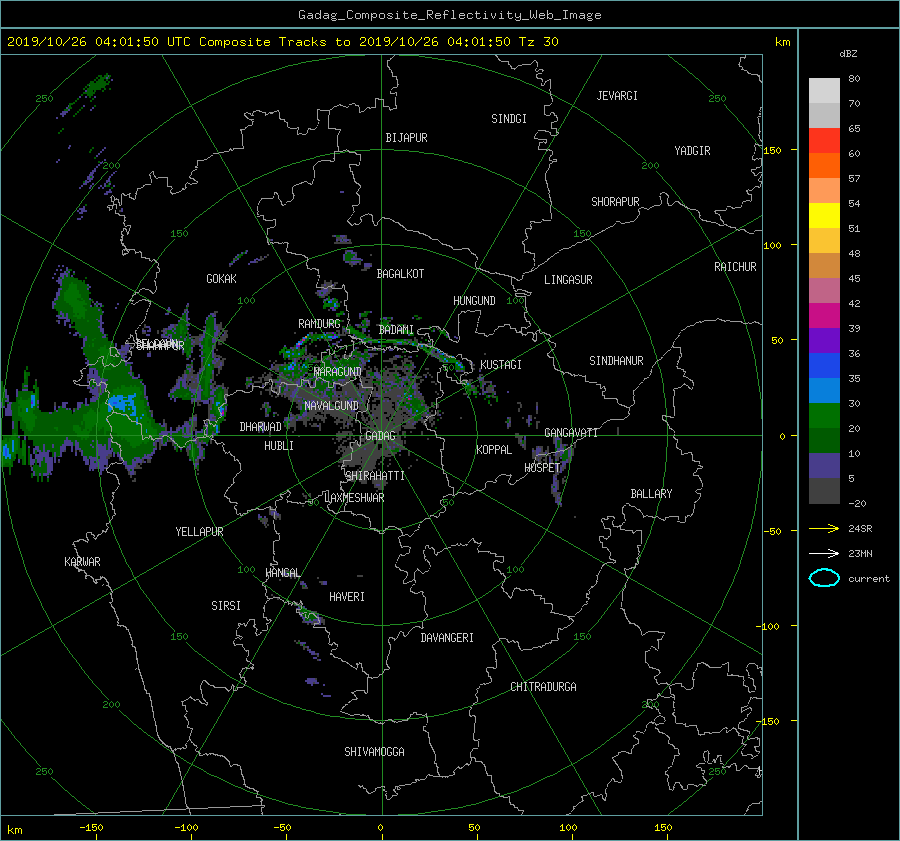Click the Gadag_Composite_Reflectivity_Web_Image title

click(x=449, y=15)
